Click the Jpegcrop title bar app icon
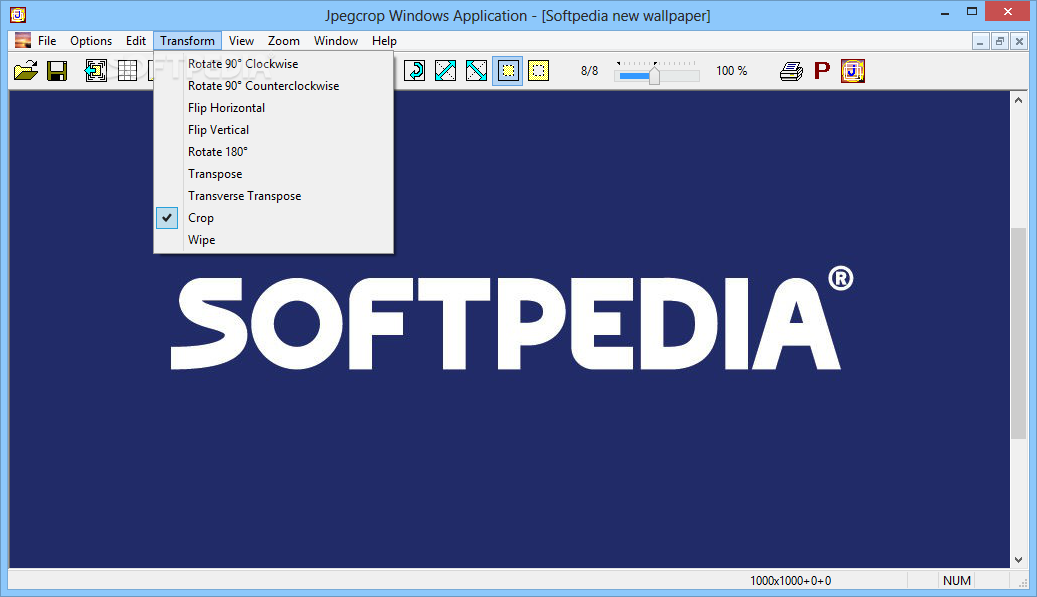1037x597 pixels. click(18, 15)
